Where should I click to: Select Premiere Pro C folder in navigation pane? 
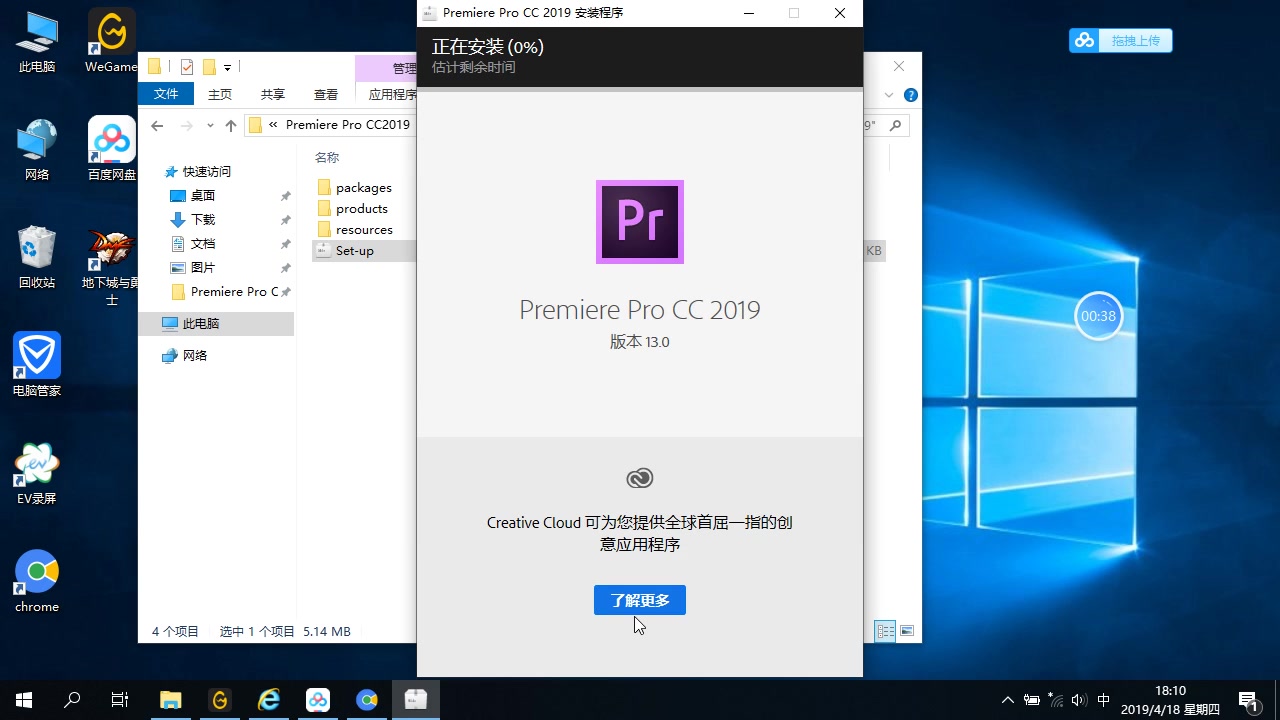227,292
